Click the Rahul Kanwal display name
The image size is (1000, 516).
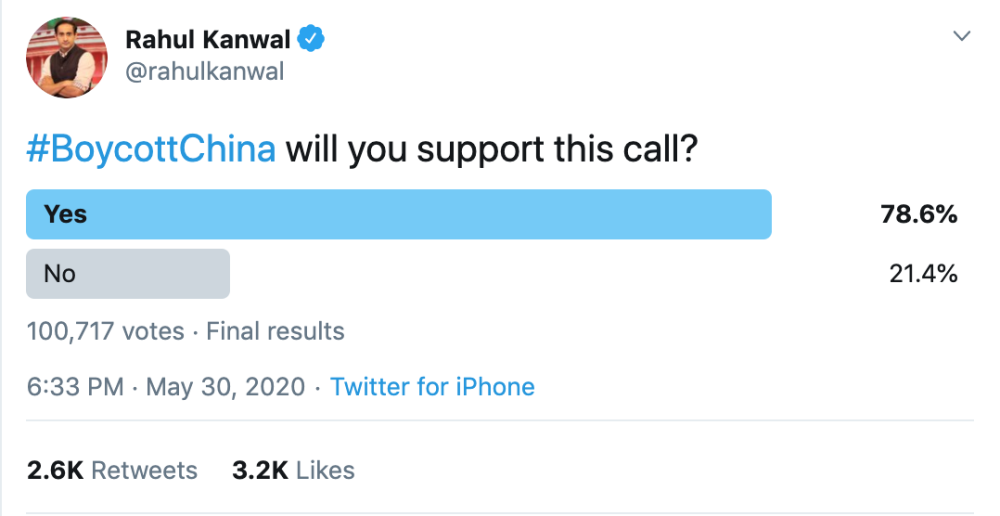pyautogui.click(x=208, y=40)
